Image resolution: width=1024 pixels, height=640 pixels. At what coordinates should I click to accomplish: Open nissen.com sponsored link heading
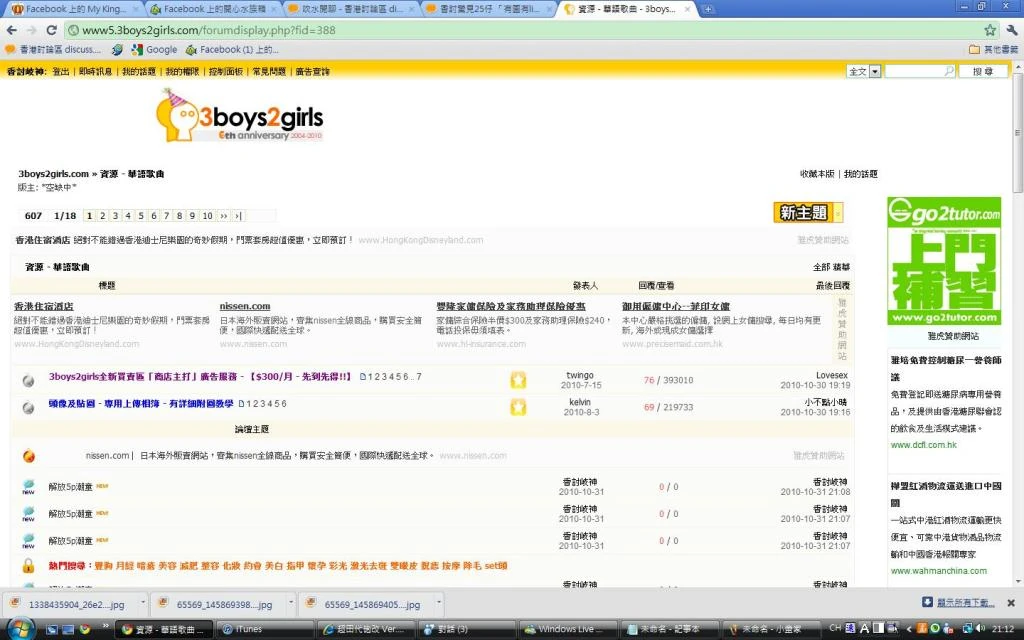point(245,306)
